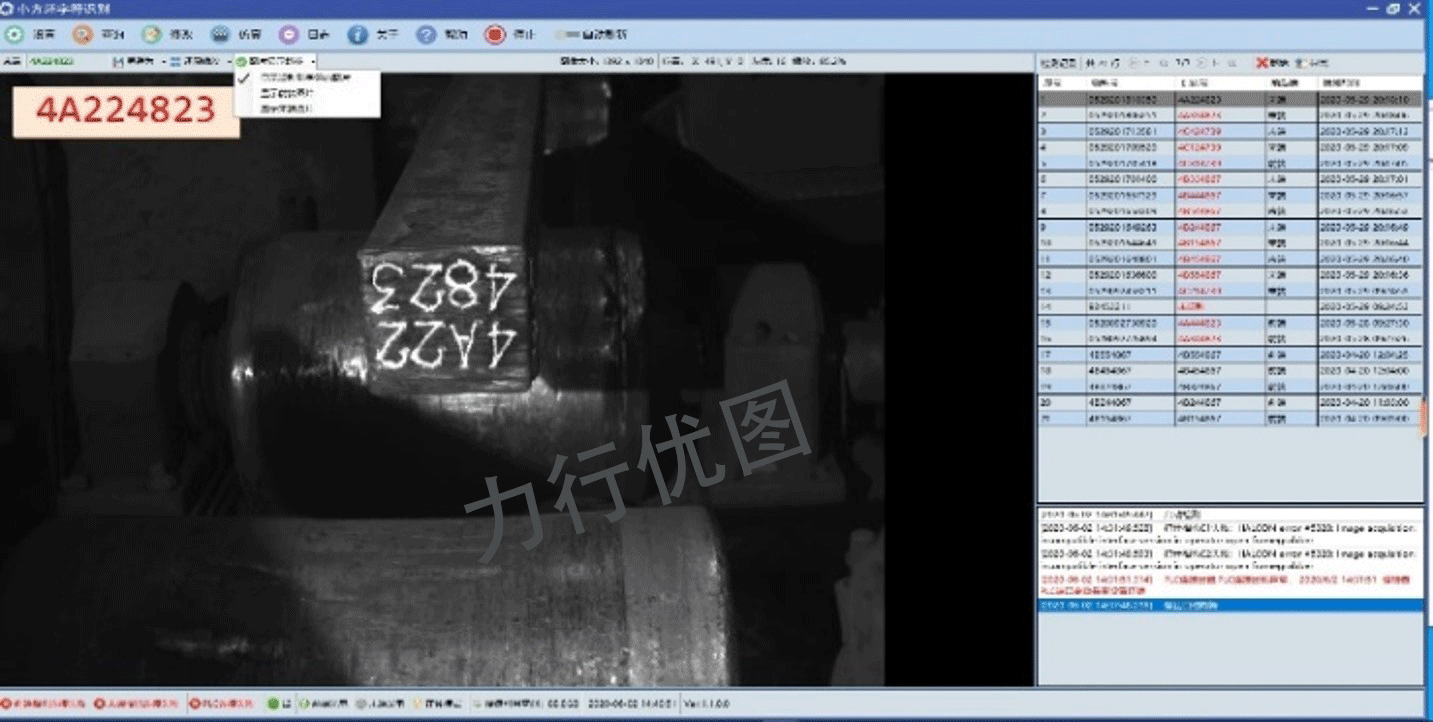Click the red X delete icon in records panel
The image size is (1433, 722).
pos(1263,62)
